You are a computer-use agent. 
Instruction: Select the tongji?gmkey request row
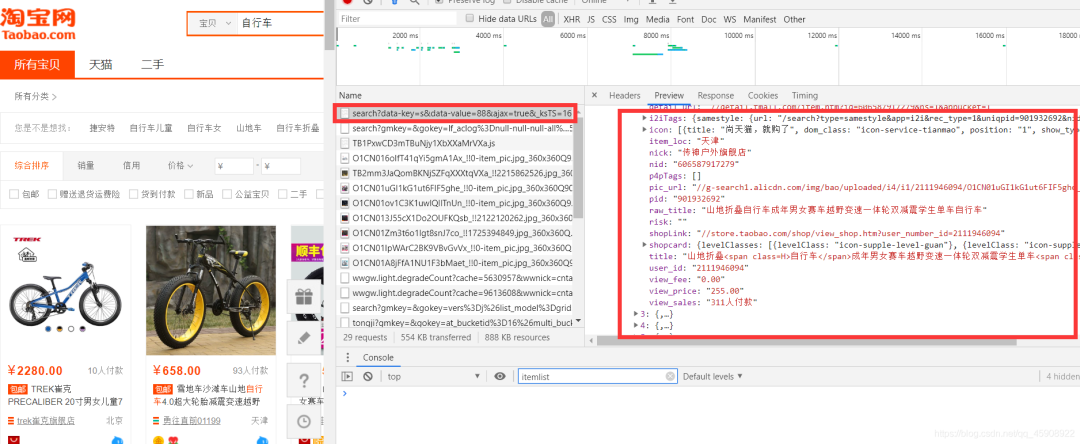455,322
